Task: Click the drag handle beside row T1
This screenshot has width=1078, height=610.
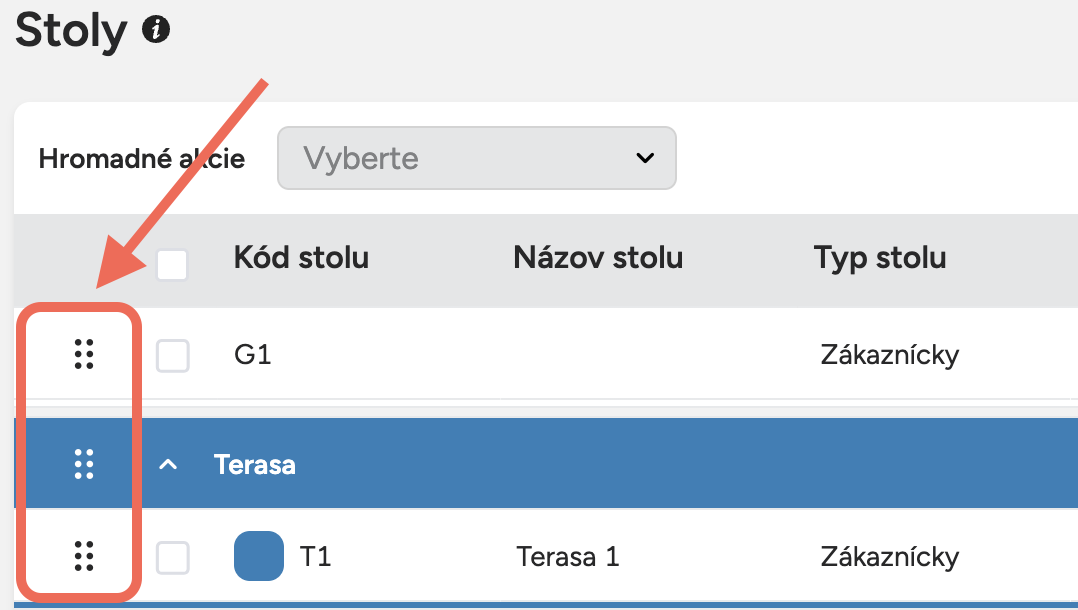Action: [85, 556]
